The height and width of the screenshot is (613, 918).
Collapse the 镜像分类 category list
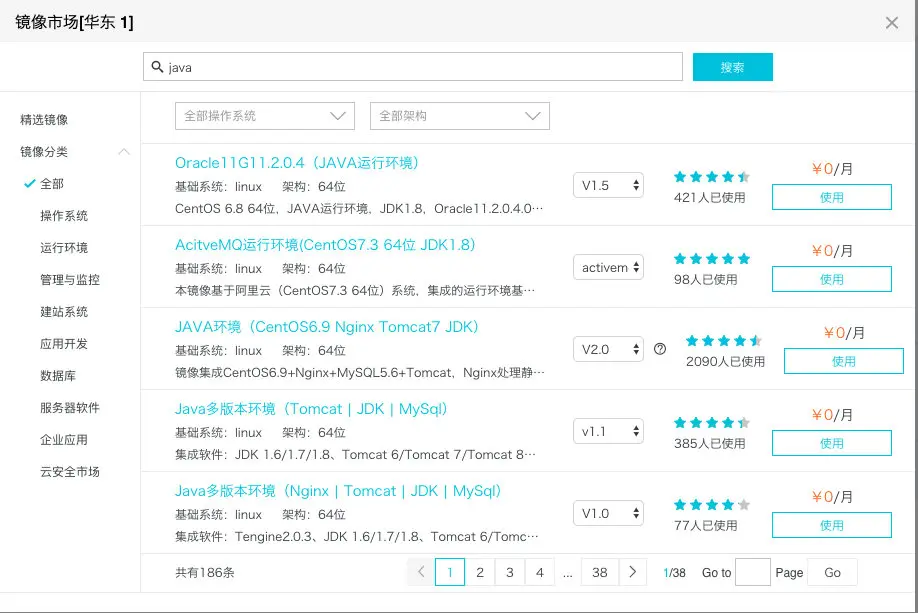124,152
